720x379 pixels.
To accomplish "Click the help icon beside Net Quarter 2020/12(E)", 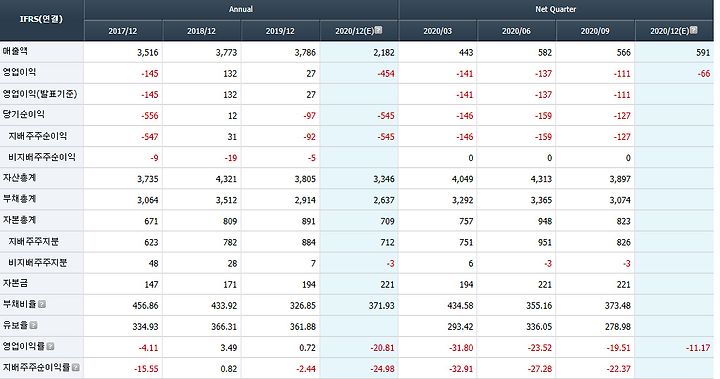I will tap(693, 30).
